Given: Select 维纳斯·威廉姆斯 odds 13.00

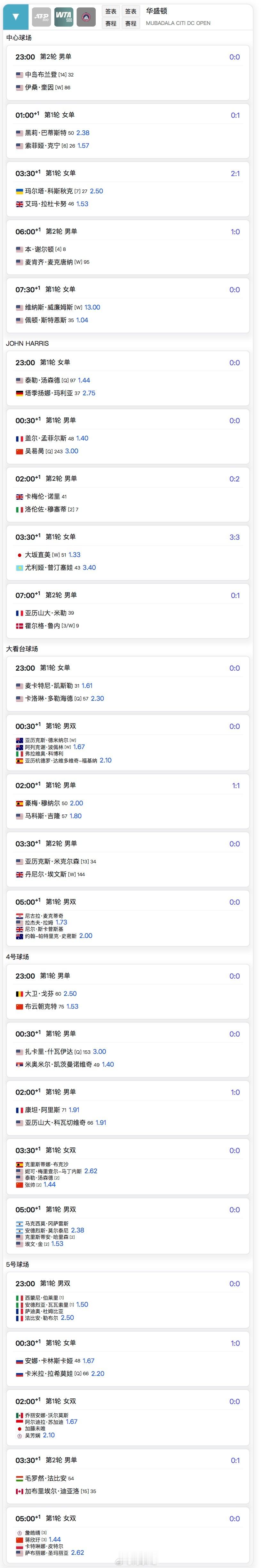Looking at the screenshot, I should [92, 307].
